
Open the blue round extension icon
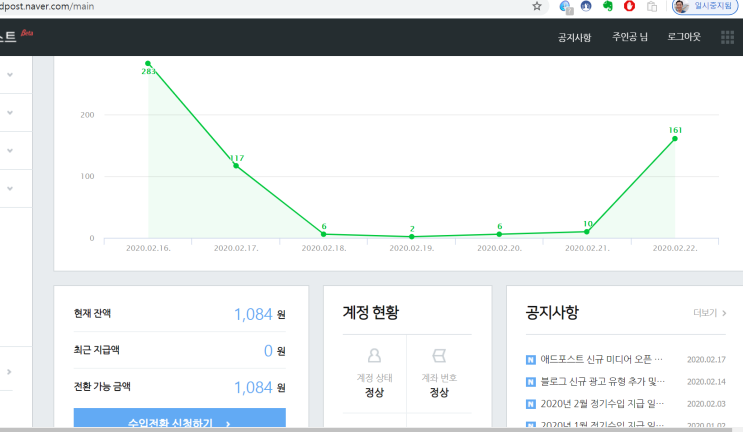[586, 6]
